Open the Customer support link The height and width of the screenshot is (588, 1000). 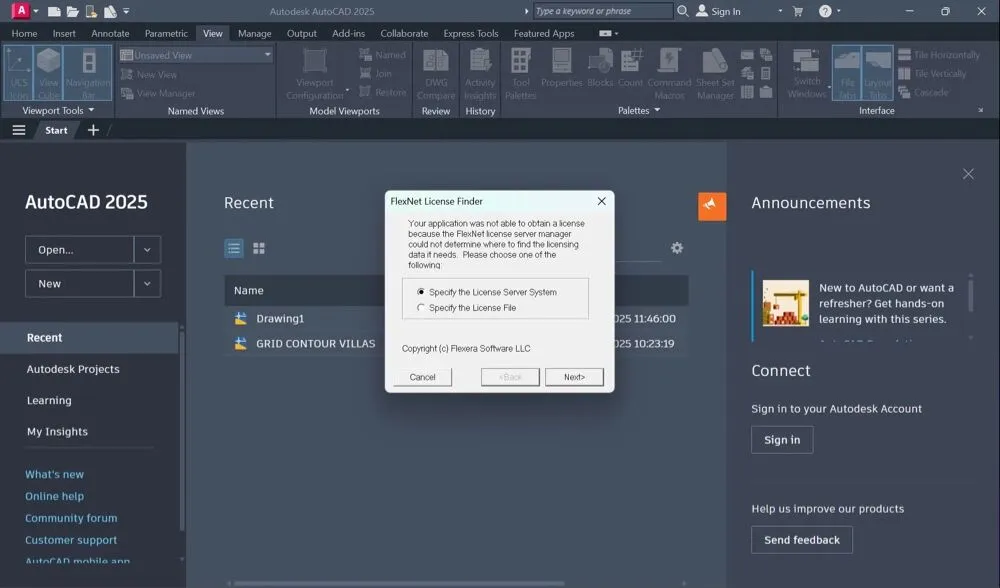[71, 540]
